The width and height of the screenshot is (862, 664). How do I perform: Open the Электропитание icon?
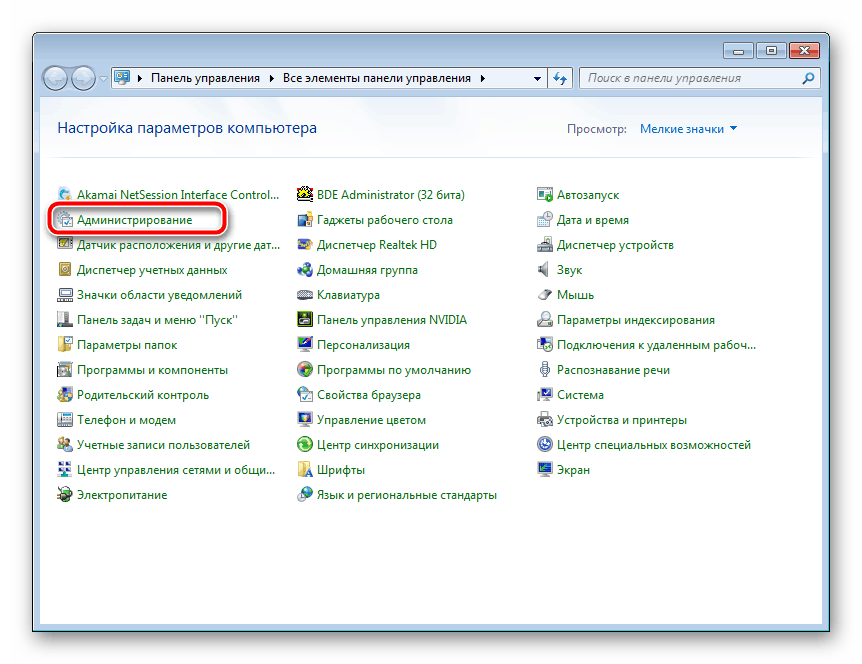tap(66, 495)
